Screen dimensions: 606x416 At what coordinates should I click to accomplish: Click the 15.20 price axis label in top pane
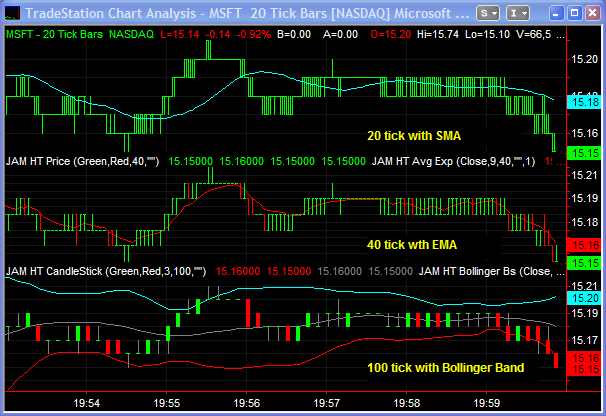click(x=585, y=60)
